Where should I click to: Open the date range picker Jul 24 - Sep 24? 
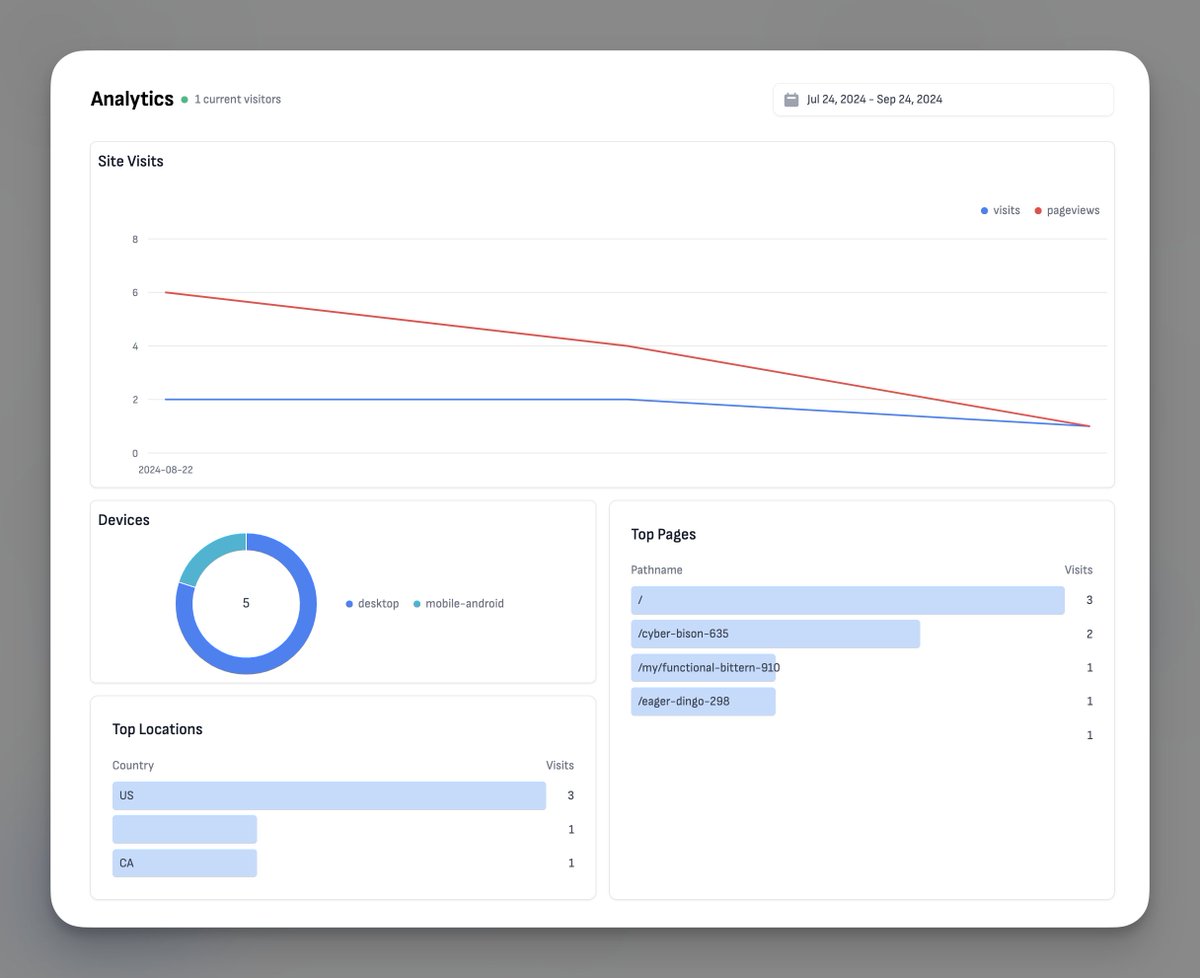(943, 100)
